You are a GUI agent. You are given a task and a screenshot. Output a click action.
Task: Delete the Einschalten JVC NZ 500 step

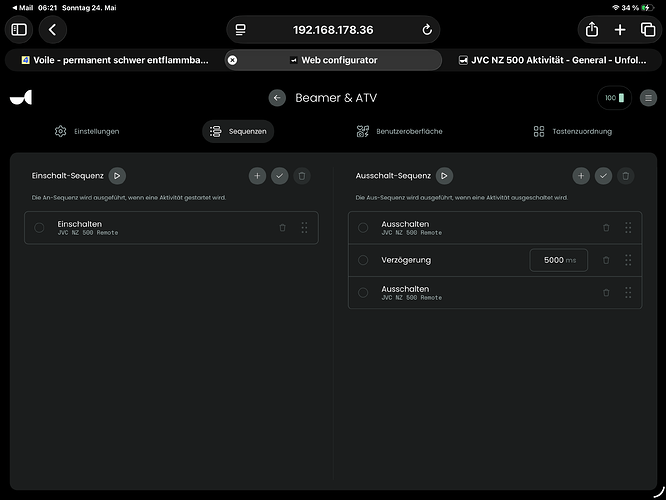[282, 228]
